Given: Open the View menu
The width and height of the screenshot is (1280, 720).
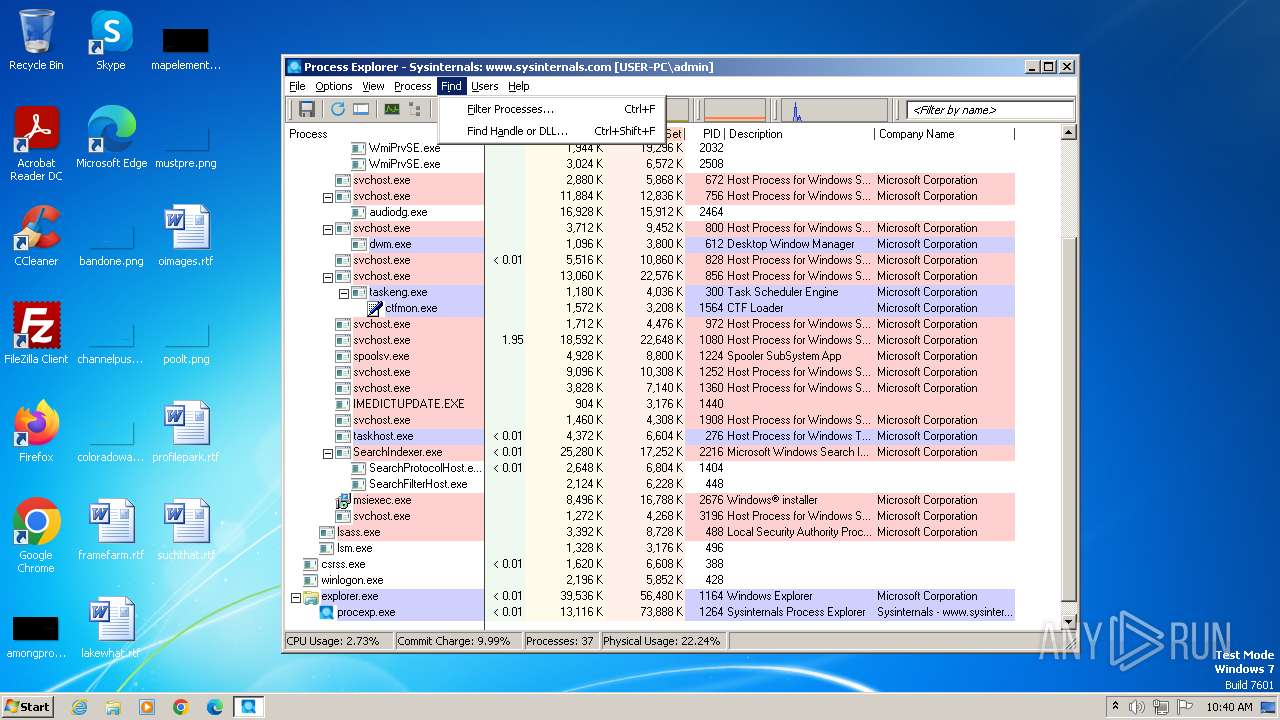Looking at the screenshot, I should coord(373,86).
